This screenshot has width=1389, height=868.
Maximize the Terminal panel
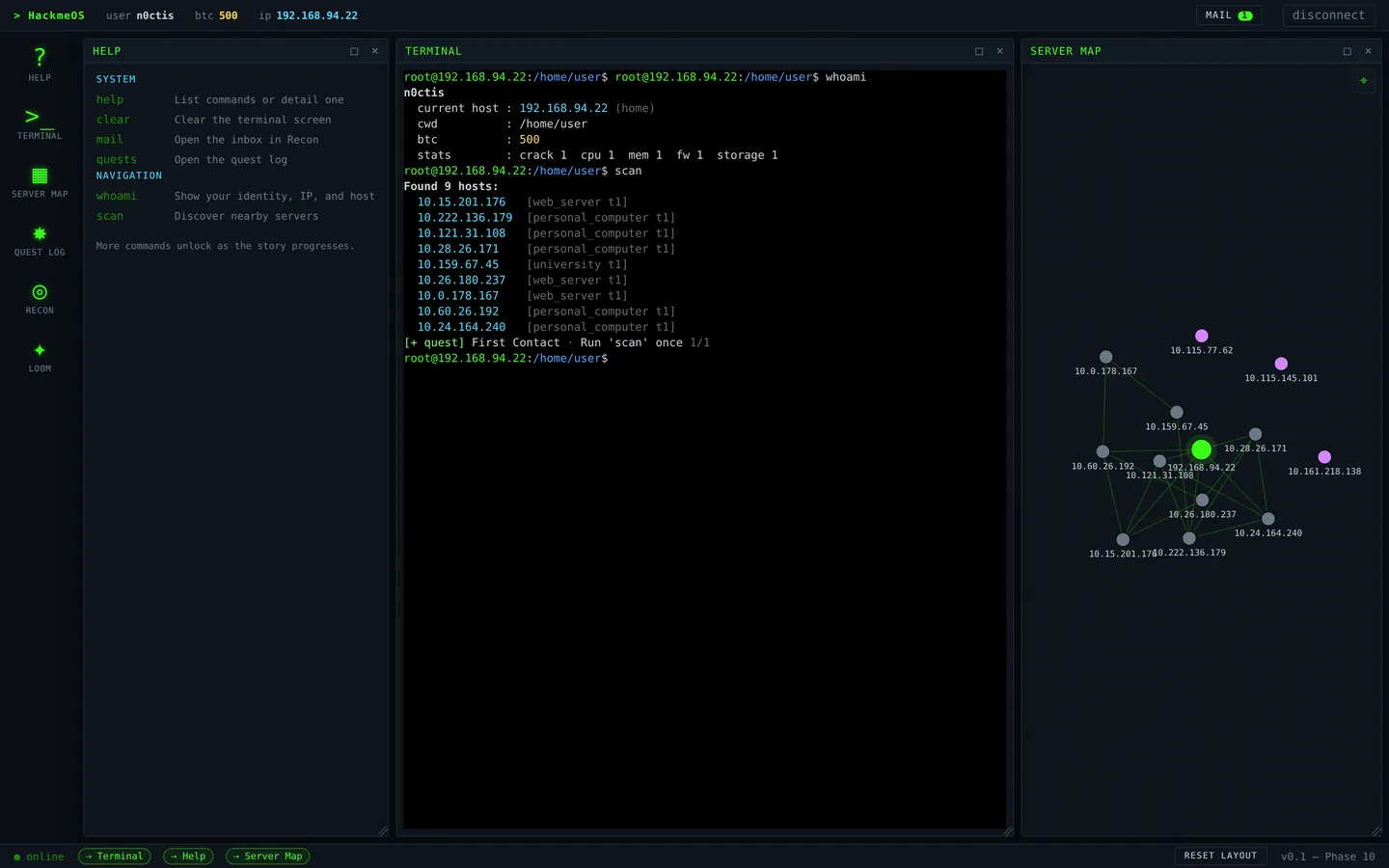pos(979,51)
